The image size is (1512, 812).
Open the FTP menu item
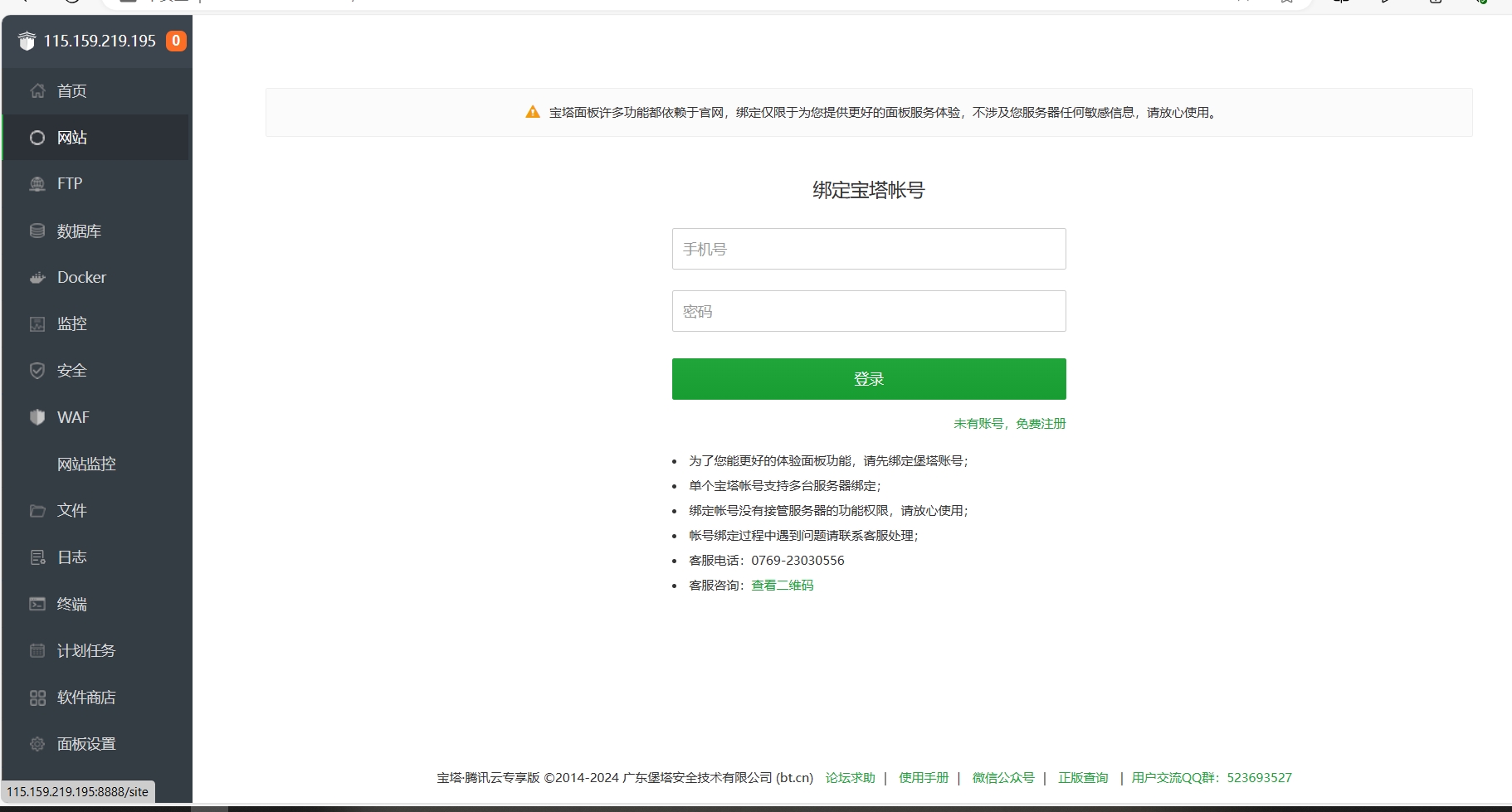point(96,184)
